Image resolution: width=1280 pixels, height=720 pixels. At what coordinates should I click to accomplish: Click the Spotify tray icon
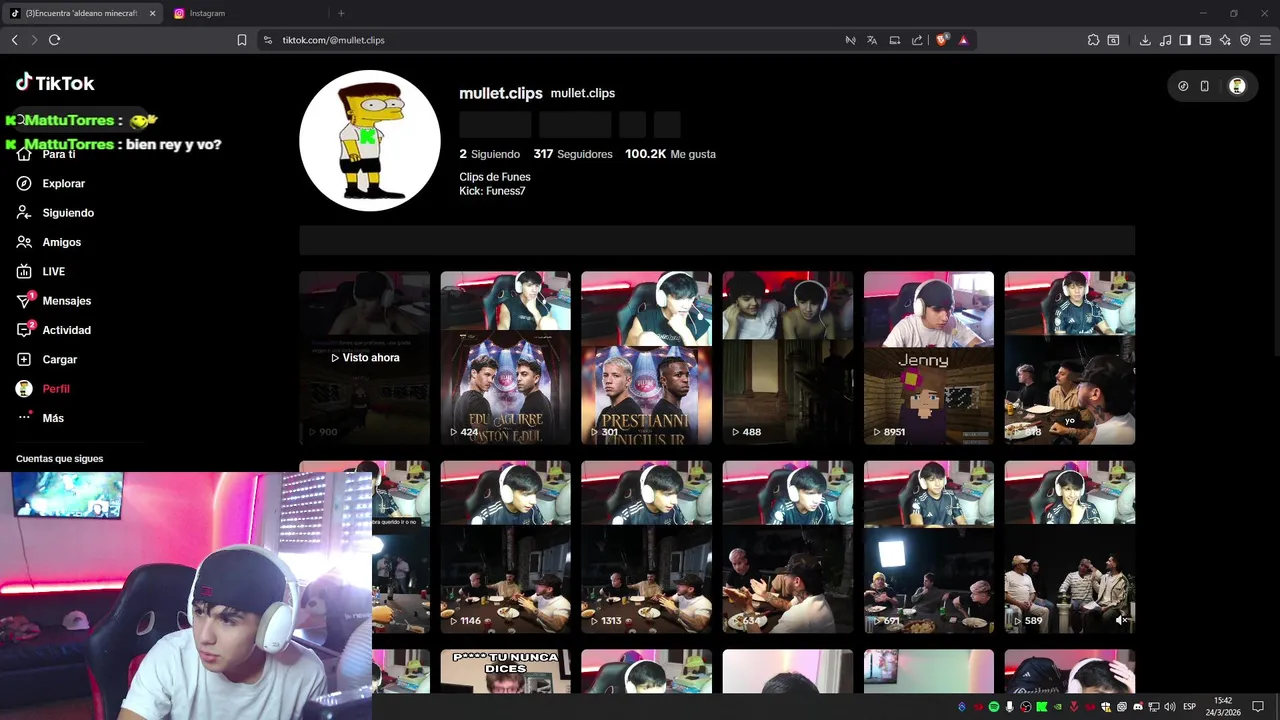[x=994, y=707]
